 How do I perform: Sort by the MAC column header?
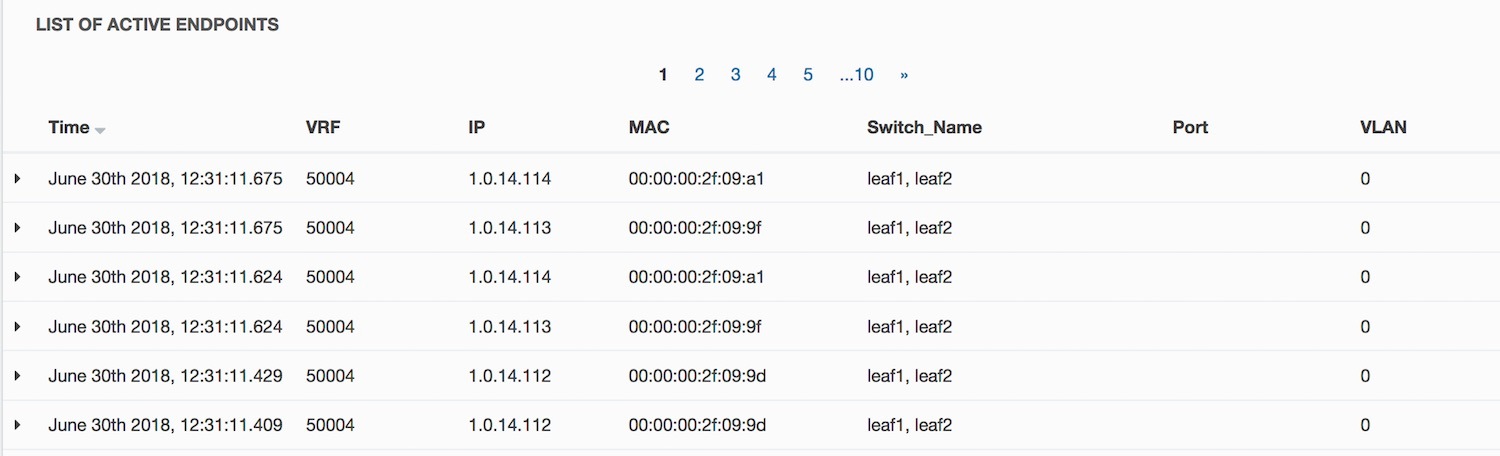tap(649, 127)
